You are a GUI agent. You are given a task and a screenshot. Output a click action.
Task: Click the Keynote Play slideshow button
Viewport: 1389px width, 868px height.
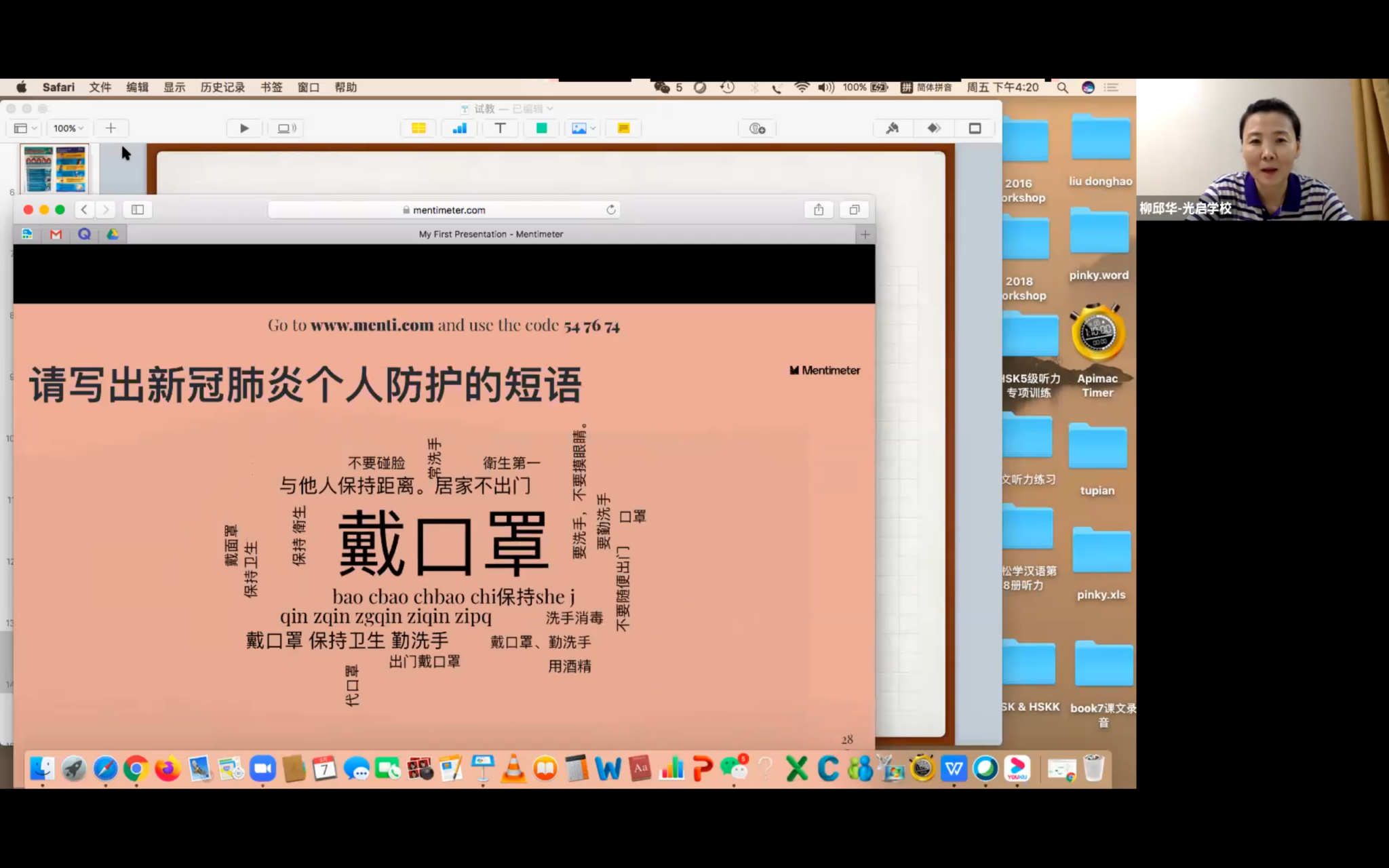click(244, 128)
